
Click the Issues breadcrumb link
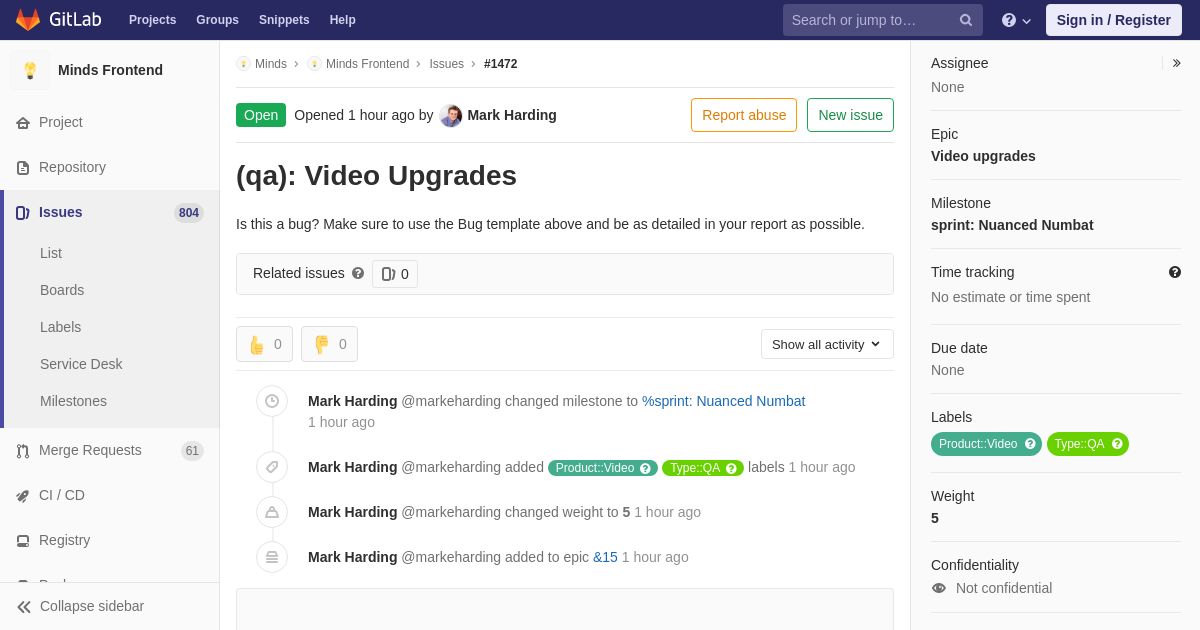point(446,64)
